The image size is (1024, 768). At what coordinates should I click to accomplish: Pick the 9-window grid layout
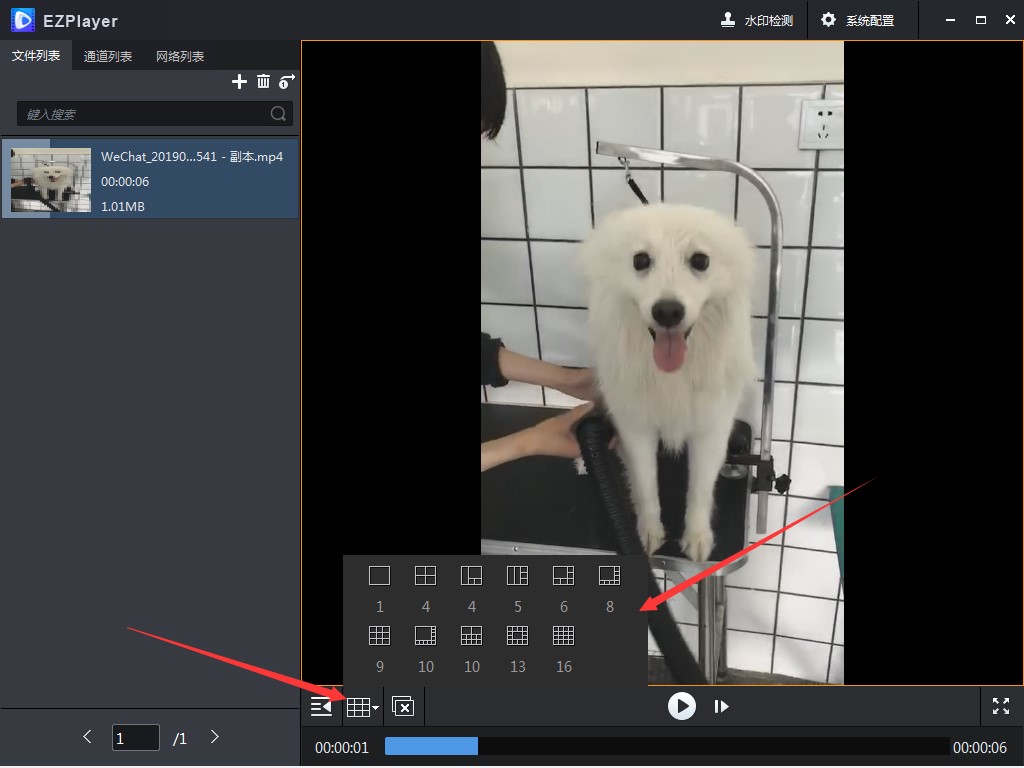click(x=379, y=636)
